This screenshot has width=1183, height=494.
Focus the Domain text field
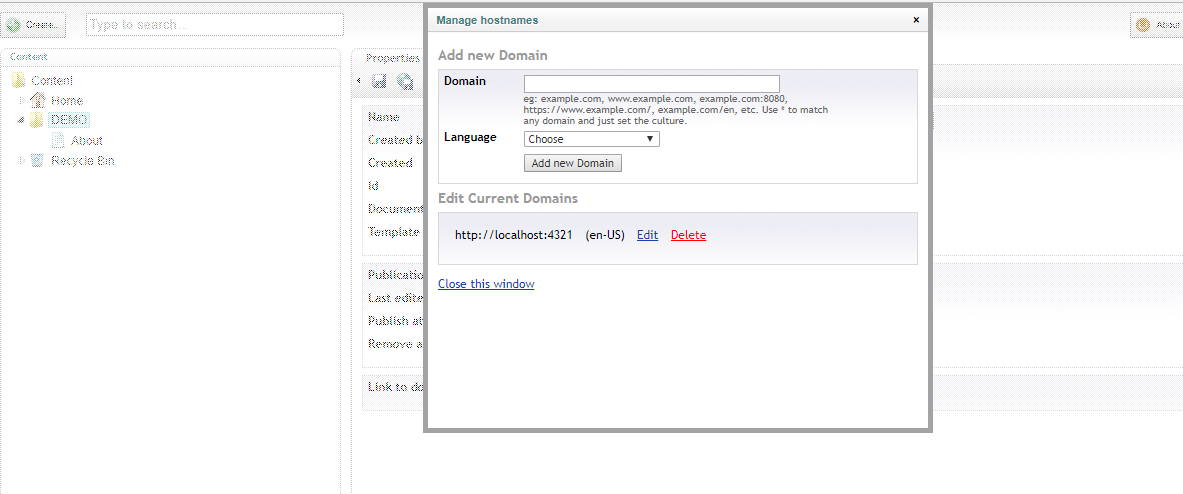coord(651,84)
